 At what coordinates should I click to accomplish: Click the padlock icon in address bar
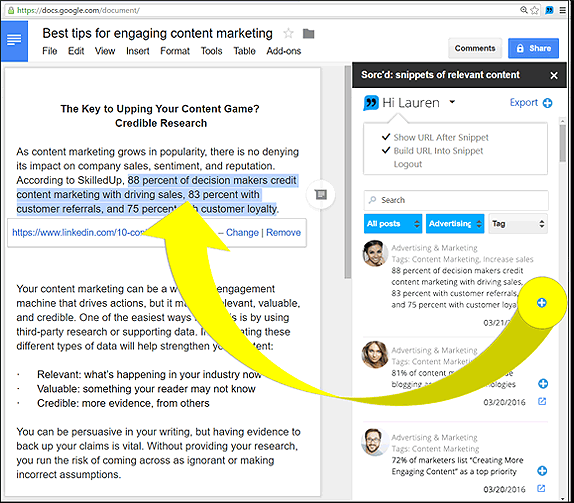(x=11, y=10)
